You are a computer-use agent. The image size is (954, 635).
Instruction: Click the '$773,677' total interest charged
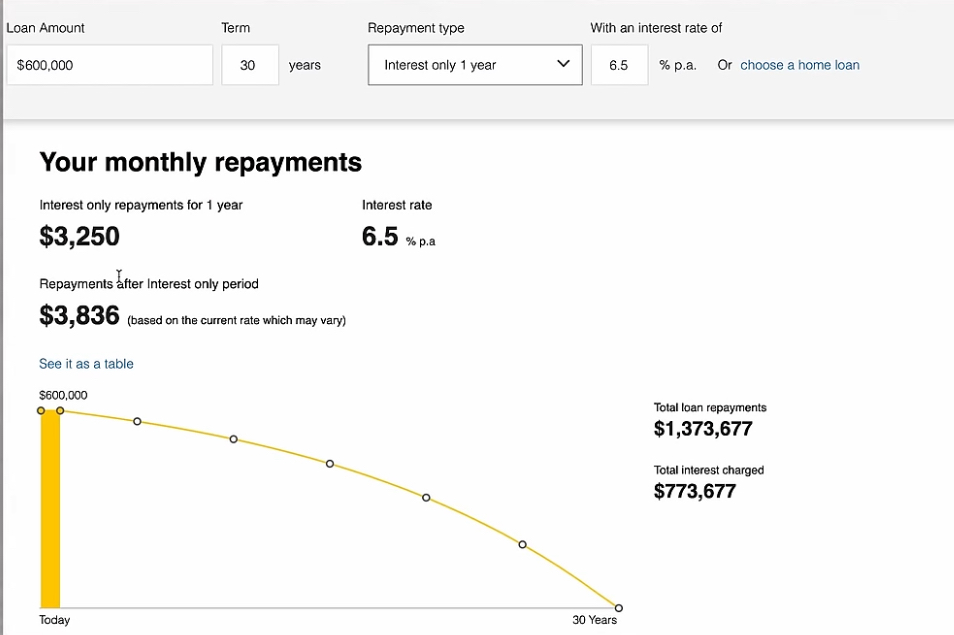pyautogui.click(x=695, y=491)
